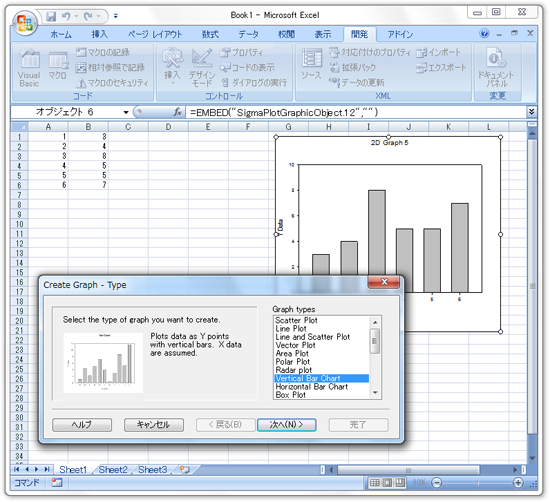The width and height of the screenshot is (550, 502).
Task: Select Scatter Plot graph type
Action: pyautogui.click(x=296, y=320)
